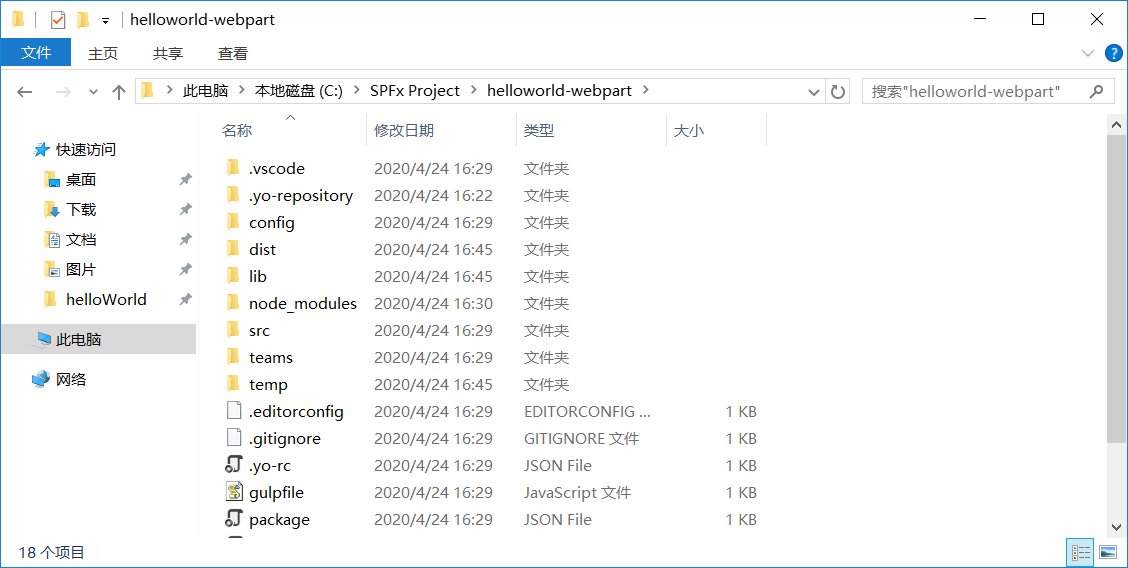Image resolution: width=1128 pixels, height=568 pixels.
Task: Open the 文件 menu tab
Action: tap(36, 52)
